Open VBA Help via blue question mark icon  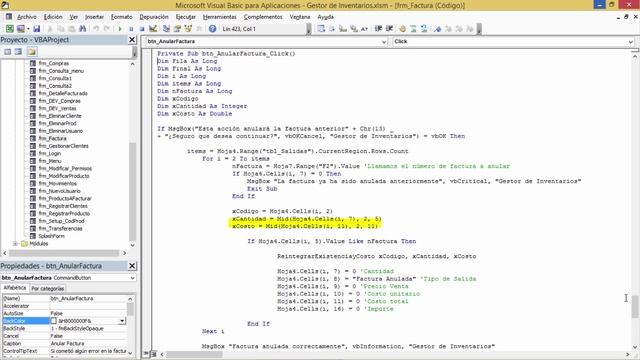(x=212, y=29)
